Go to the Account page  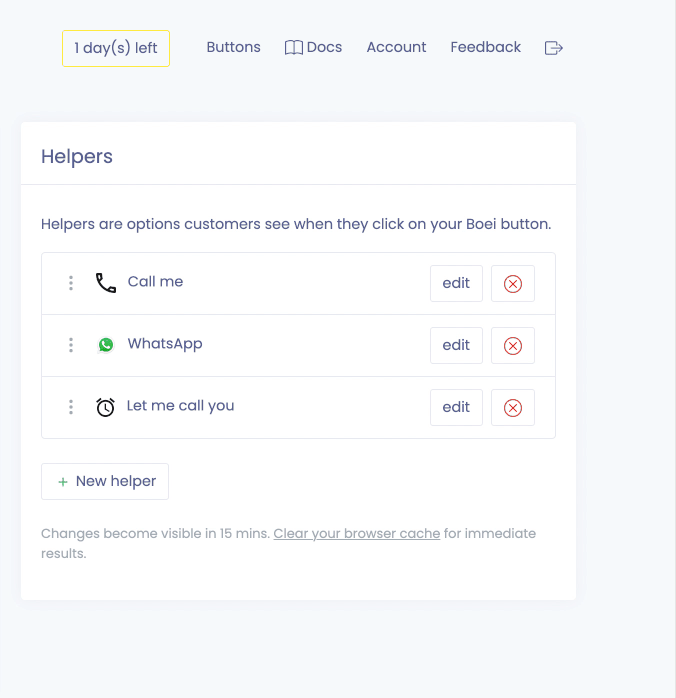point(396,47)
